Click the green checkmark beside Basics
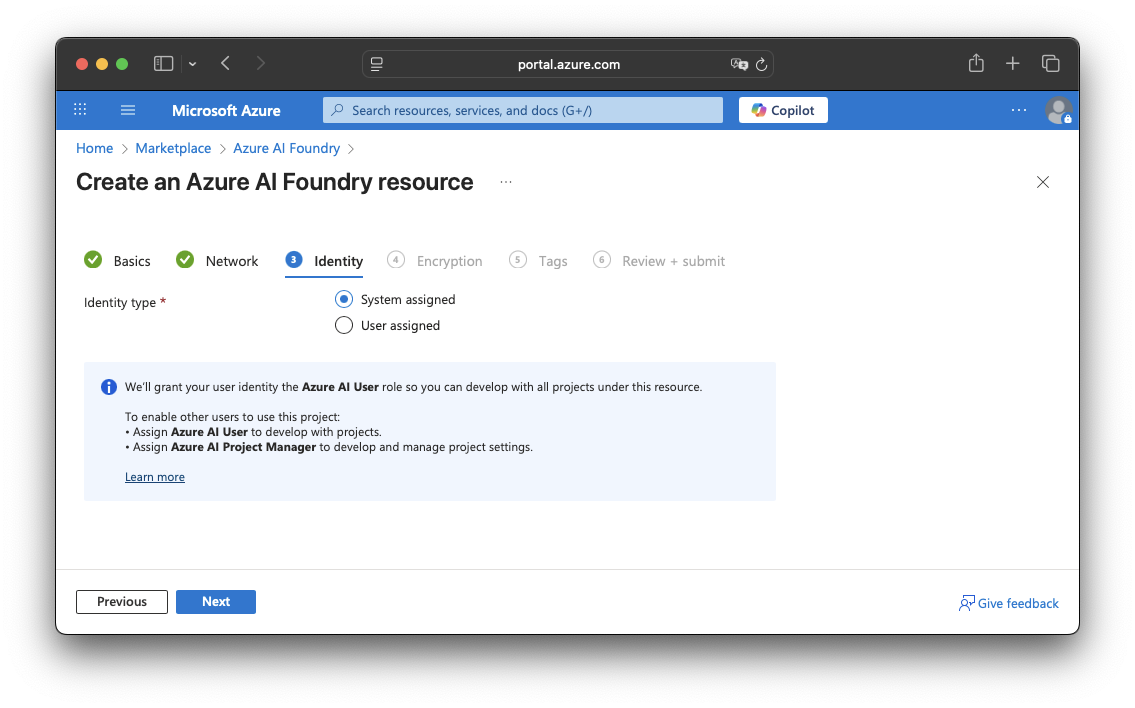Viewport: 1135px width, 708px height. point(93,259)
